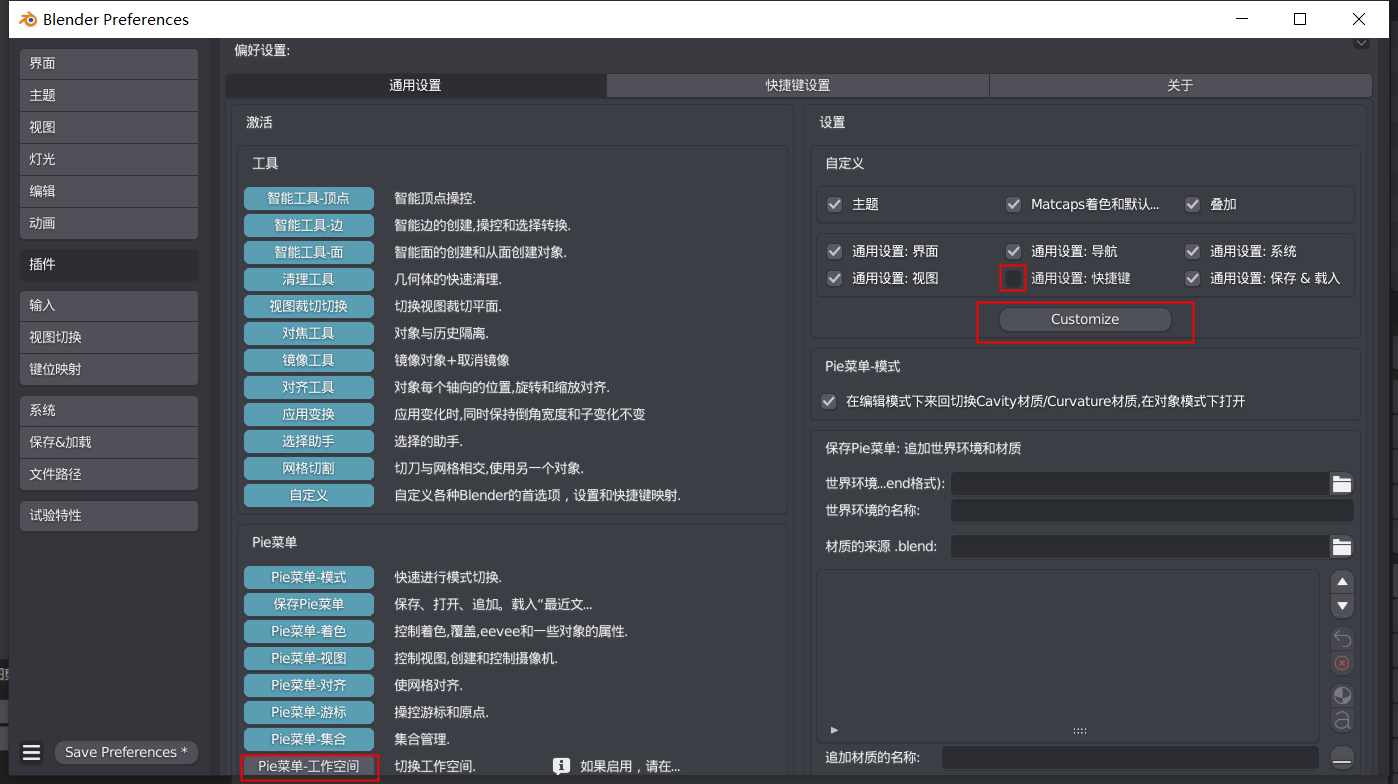The width and height of the screenshot is (1398, 784).
Task: Open 动画 preferences section
Action: pyautogui.click(x=108, y=223)
